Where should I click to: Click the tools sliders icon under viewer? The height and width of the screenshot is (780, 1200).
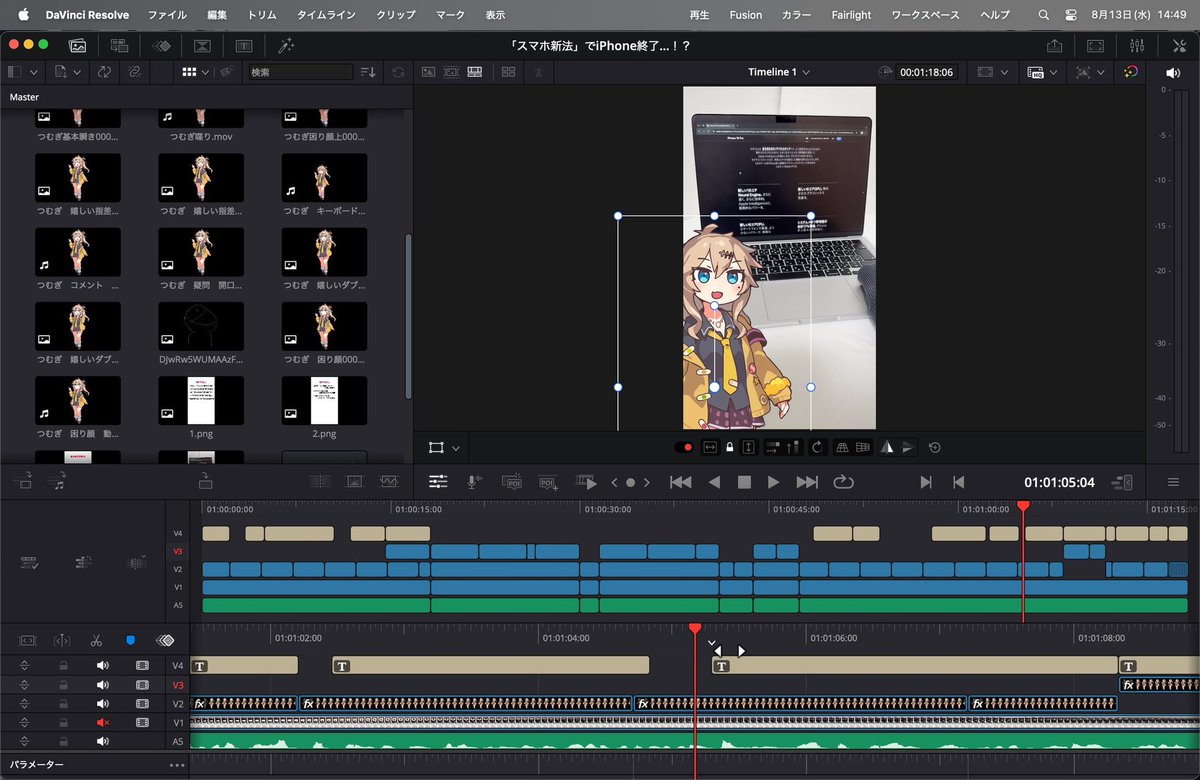pos(438,482)
